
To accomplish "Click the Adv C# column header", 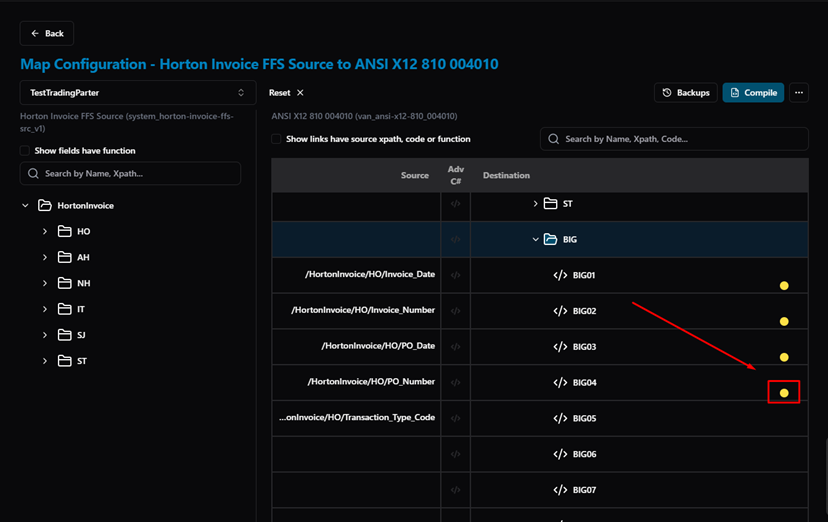I will 455,175.
